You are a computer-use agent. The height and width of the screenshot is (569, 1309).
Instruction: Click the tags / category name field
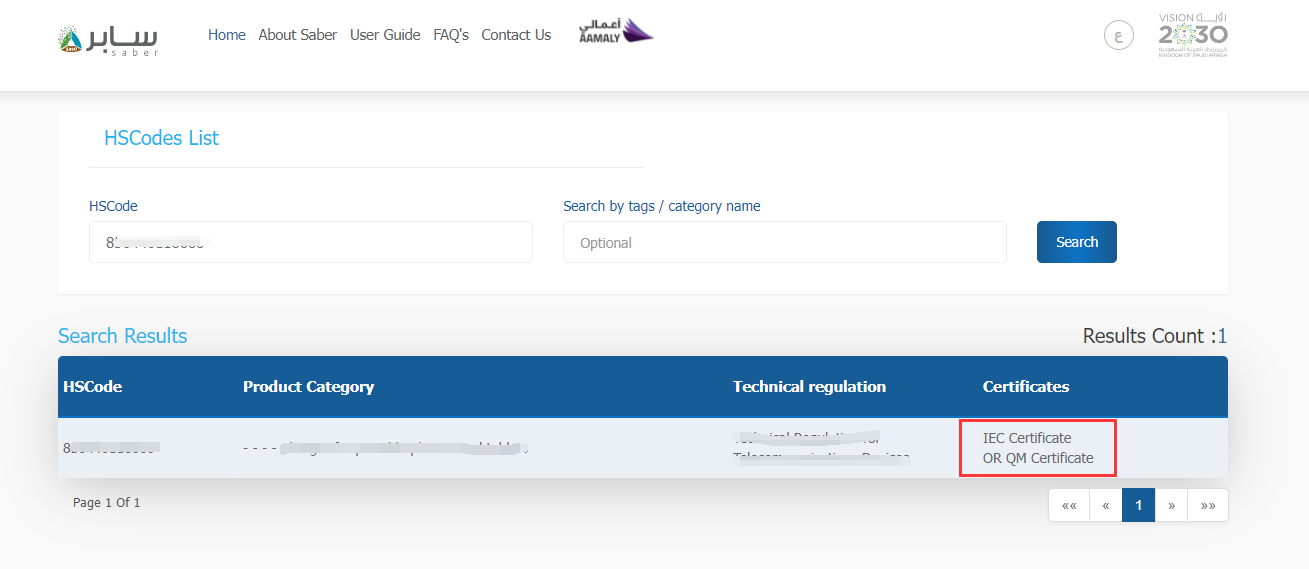click(x=784, y=242)
